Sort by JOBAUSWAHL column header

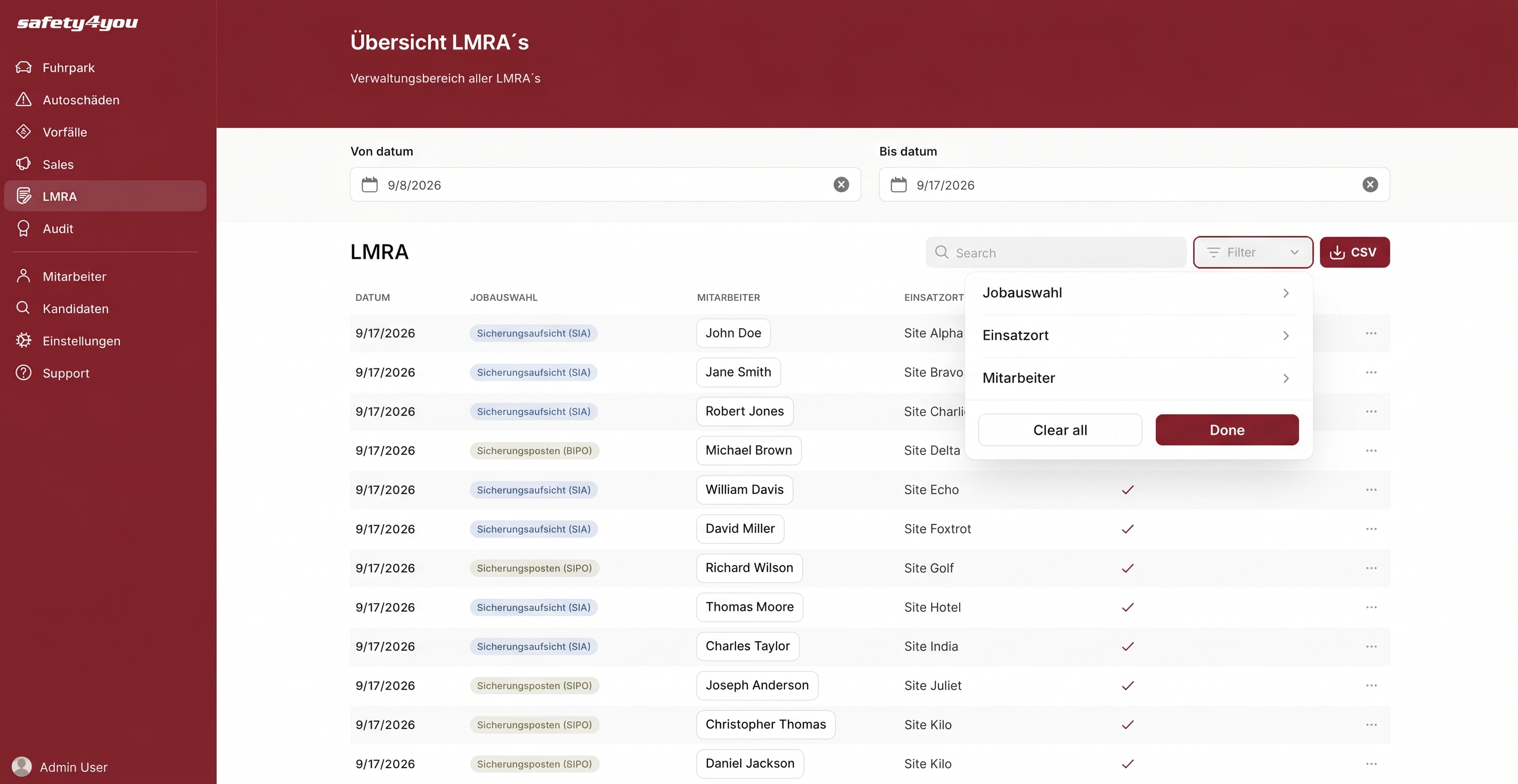(504, 297)
